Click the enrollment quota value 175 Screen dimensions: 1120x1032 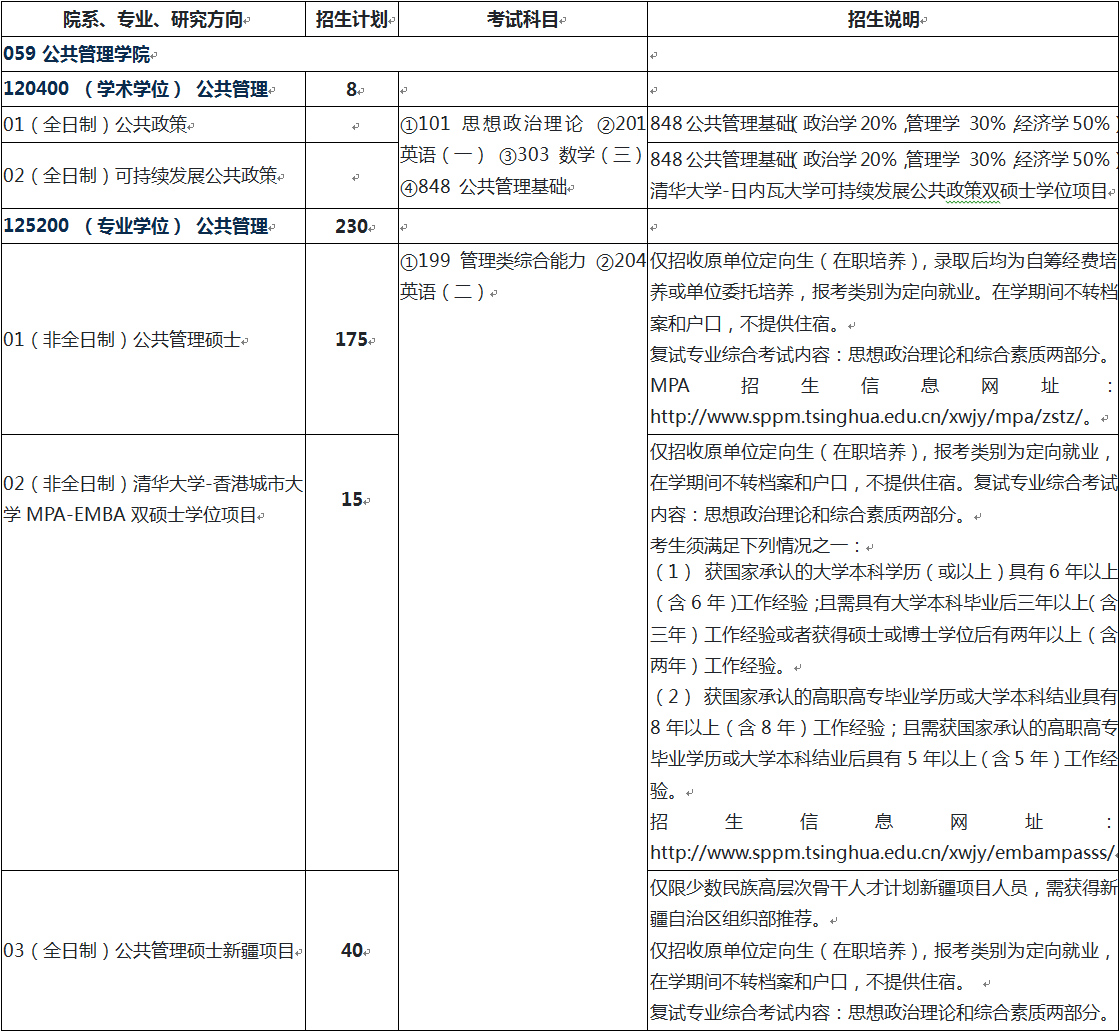(x=351, y=340)
